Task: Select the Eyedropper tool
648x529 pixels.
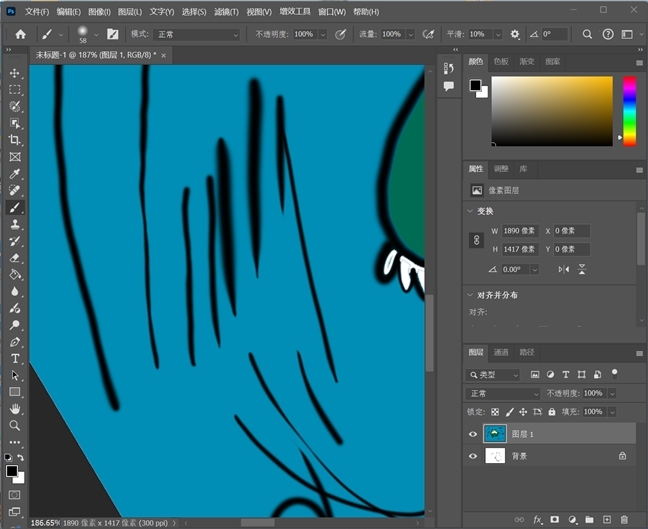Action: pyautogui.click(x=15, y=174)
